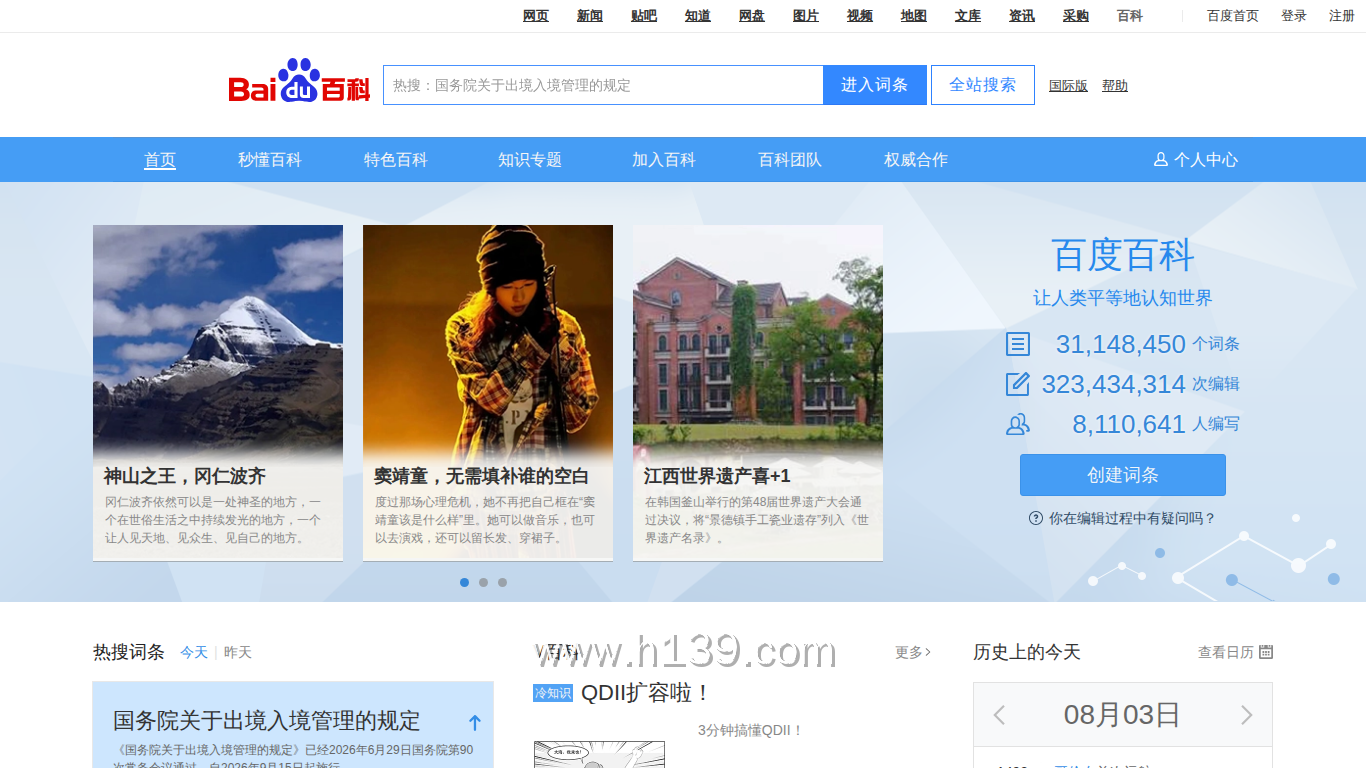Open the 窦靖童 singer card

(488, 393)
